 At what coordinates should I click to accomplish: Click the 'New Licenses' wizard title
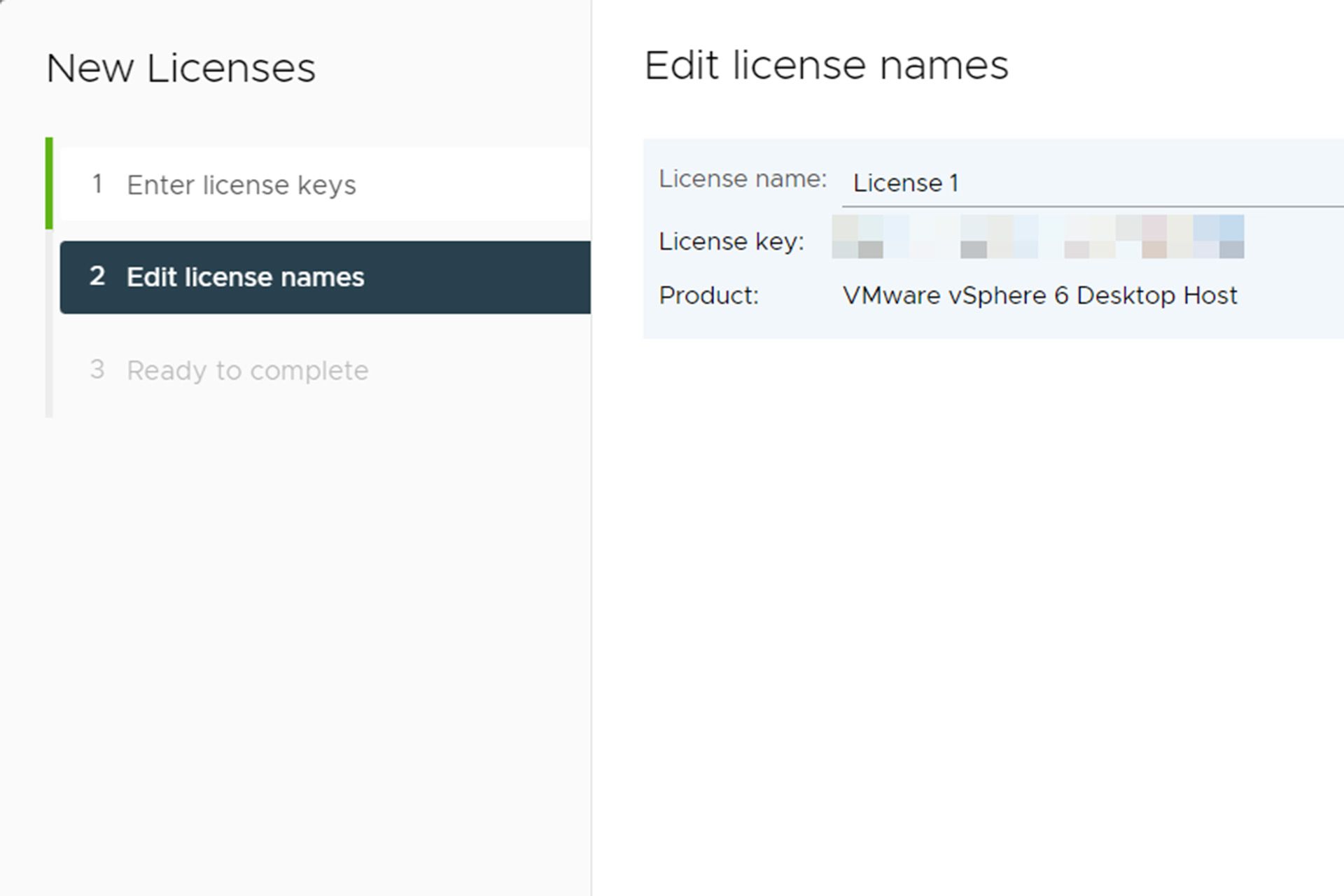pyautogui.click(x=181, y=69)
